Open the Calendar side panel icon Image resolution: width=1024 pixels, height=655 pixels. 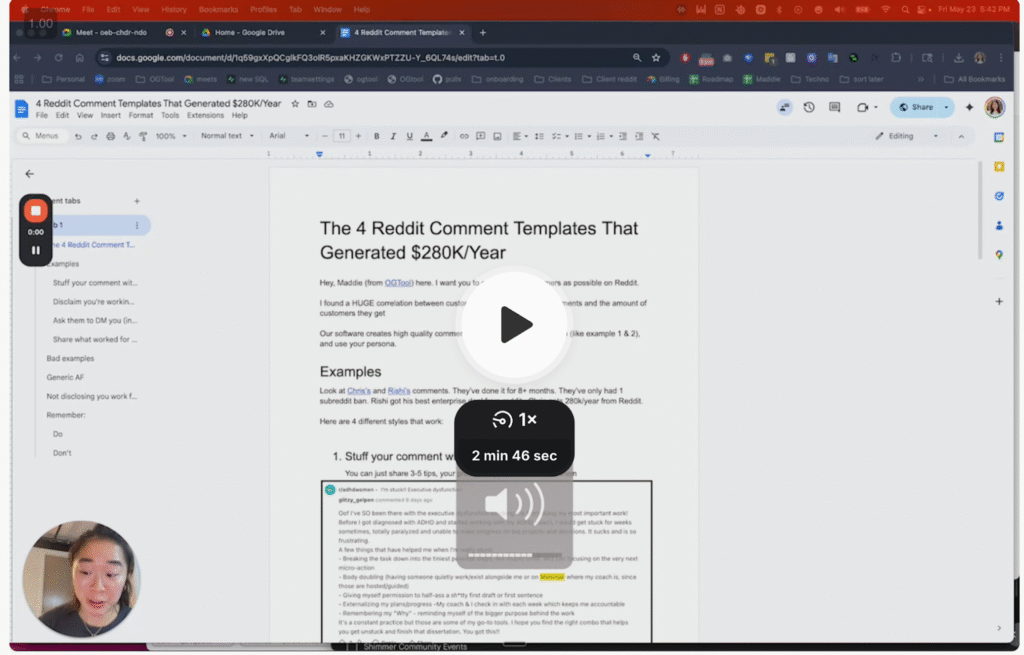point(999,138)
